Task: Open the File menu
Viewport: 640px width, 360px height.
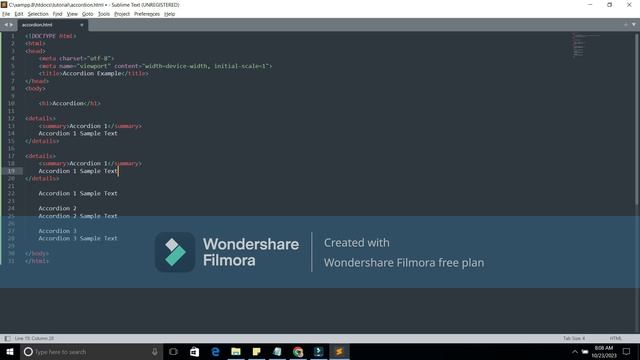Action: [6, 14]
